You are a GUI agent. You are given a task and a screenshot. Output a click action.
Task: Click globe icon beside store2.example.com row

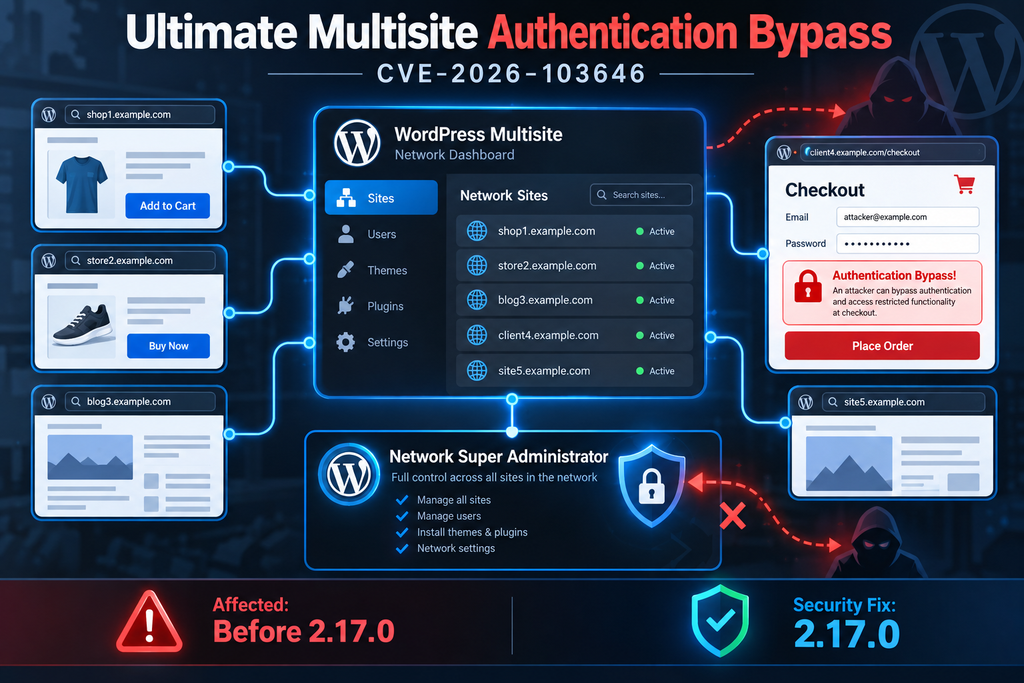[x=477, y=265]
